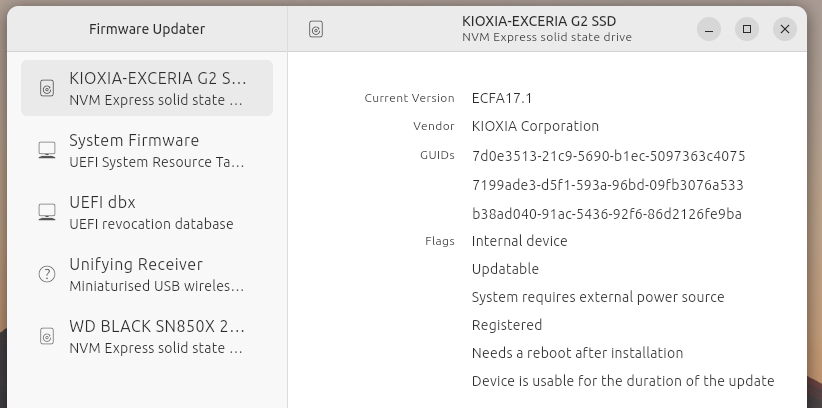Maximize the Firmware Updater window
This screenshot has width=822, height=408.
click(x=747, y=29)
